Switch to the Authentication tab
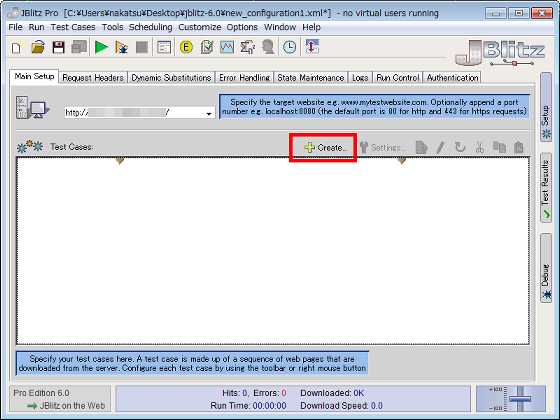Image resolution: width=560 pixels, height=420 pixels. [452, 78]
